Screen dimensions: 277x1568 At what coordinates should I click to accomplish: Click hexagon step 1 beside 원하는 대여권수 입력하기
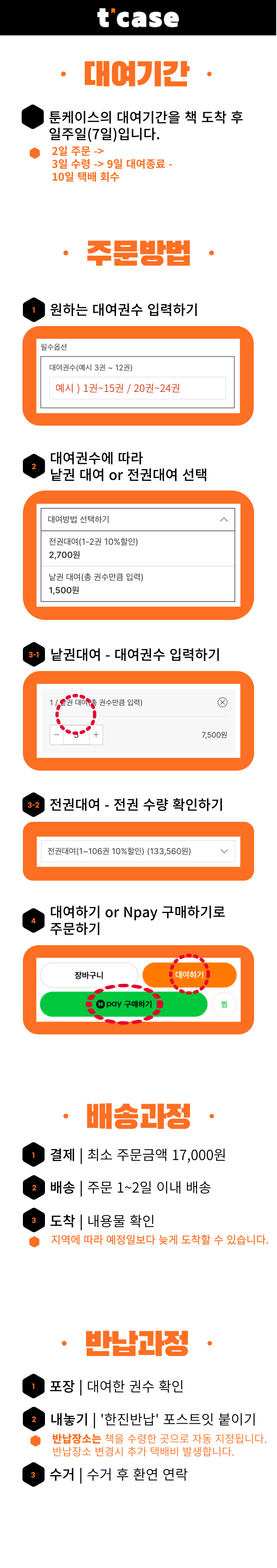coord(34,310)
